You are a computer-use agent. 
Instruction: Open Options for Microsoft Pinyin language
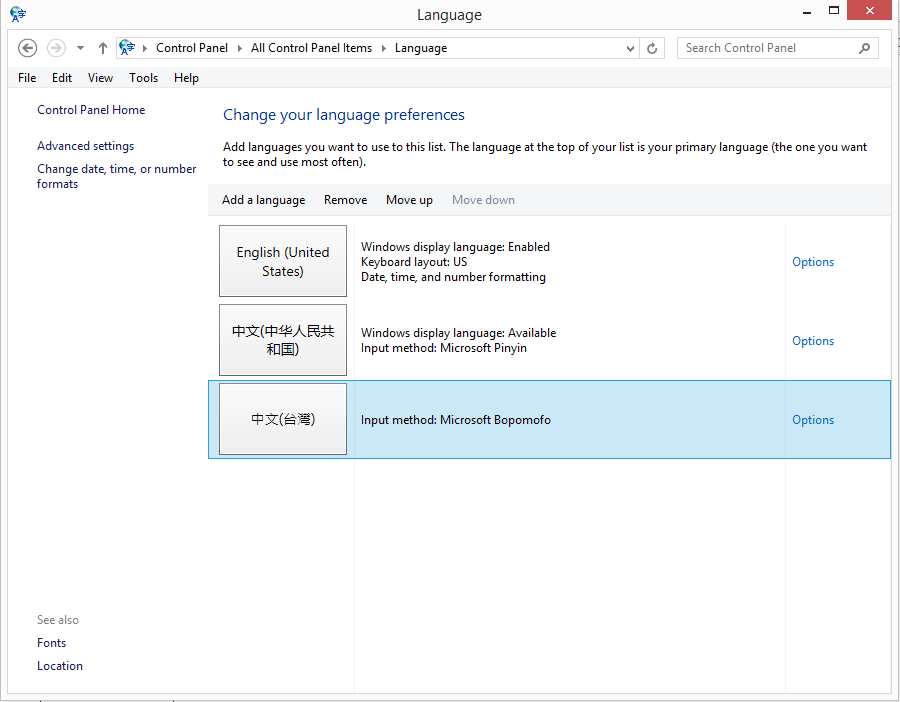[813, 341]
